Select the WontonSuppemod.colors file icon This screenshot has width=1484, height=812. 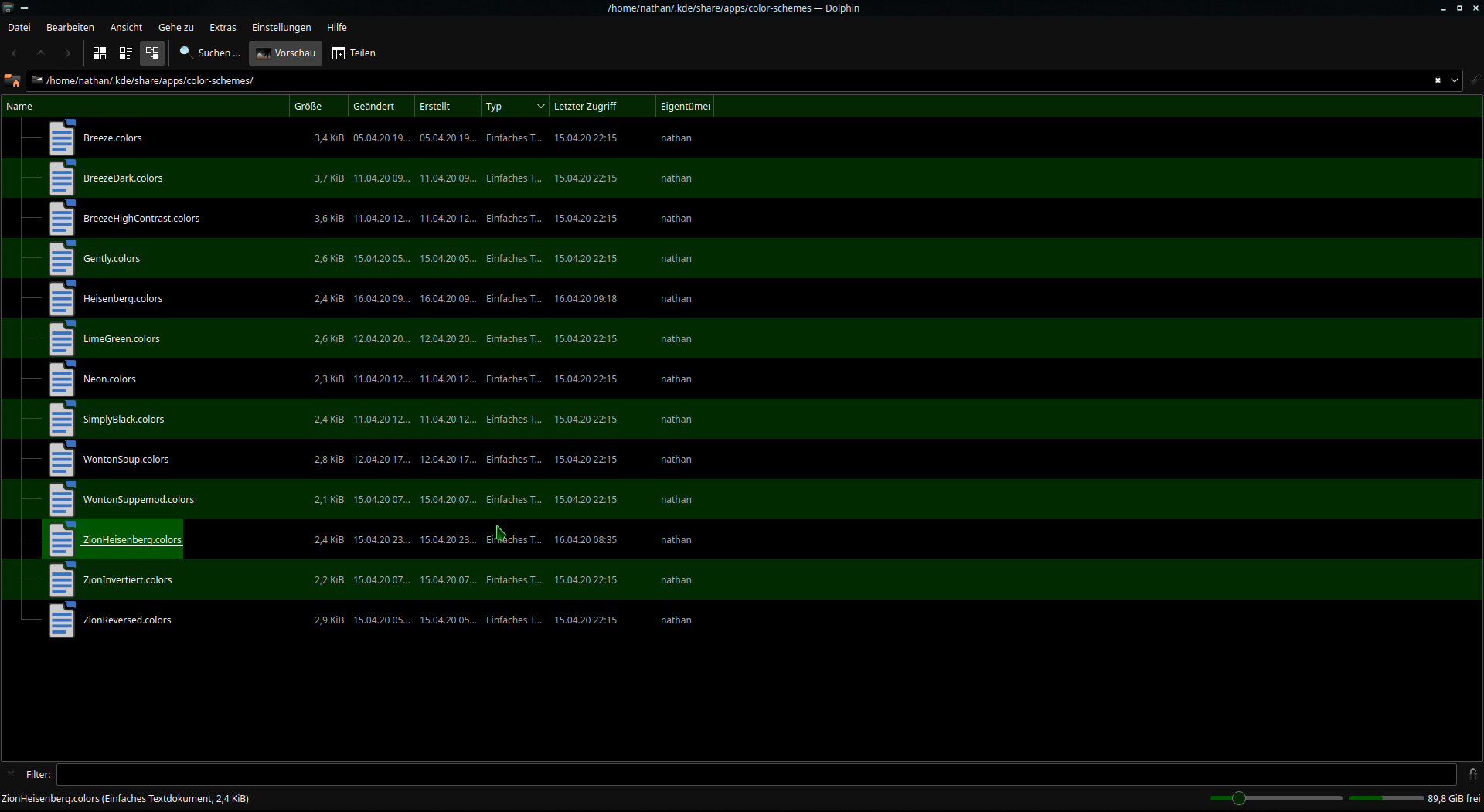pyautogui.click(x=62, y=500)
